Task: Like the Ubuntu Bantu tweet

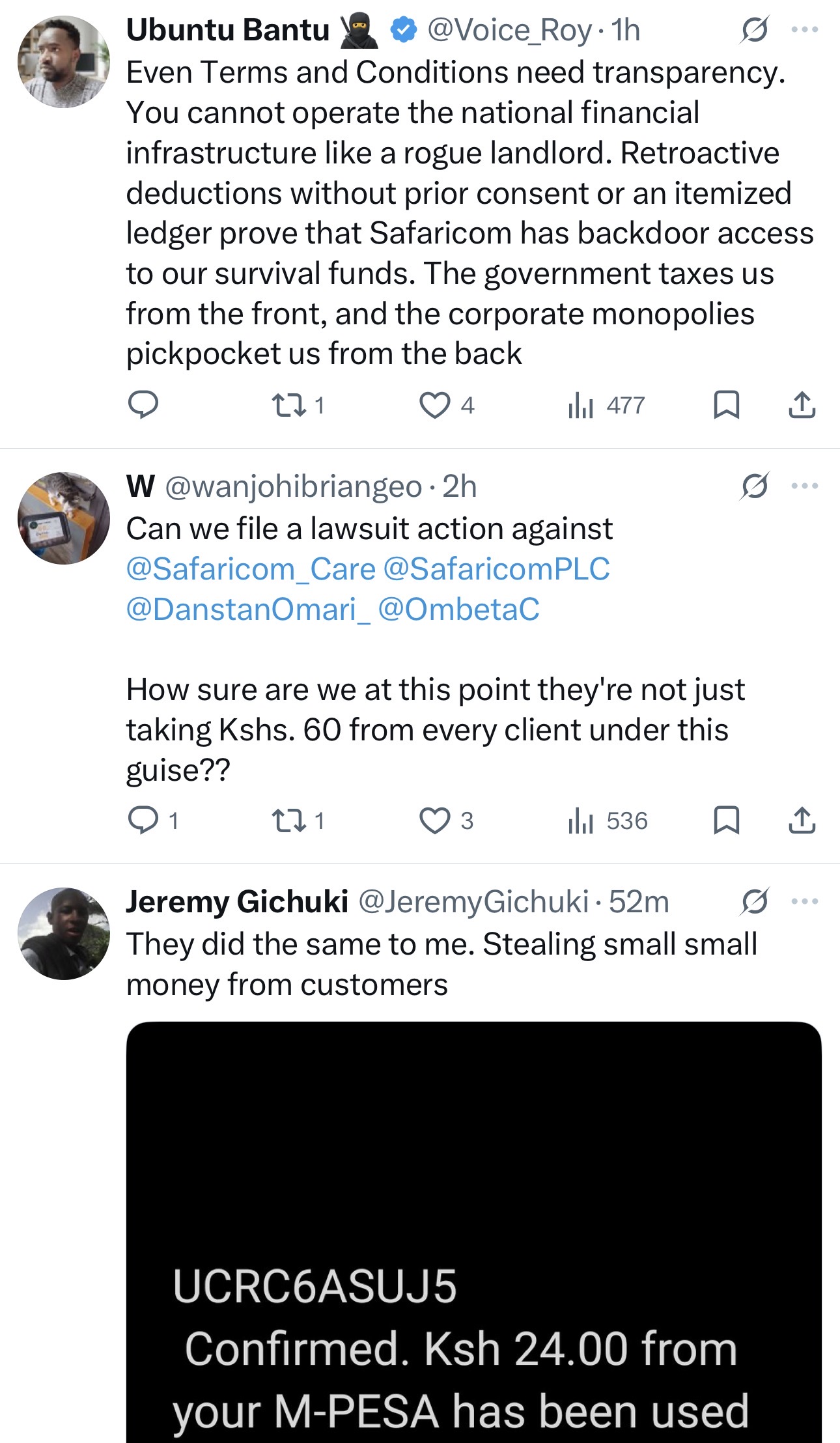Action: point(434,404)
